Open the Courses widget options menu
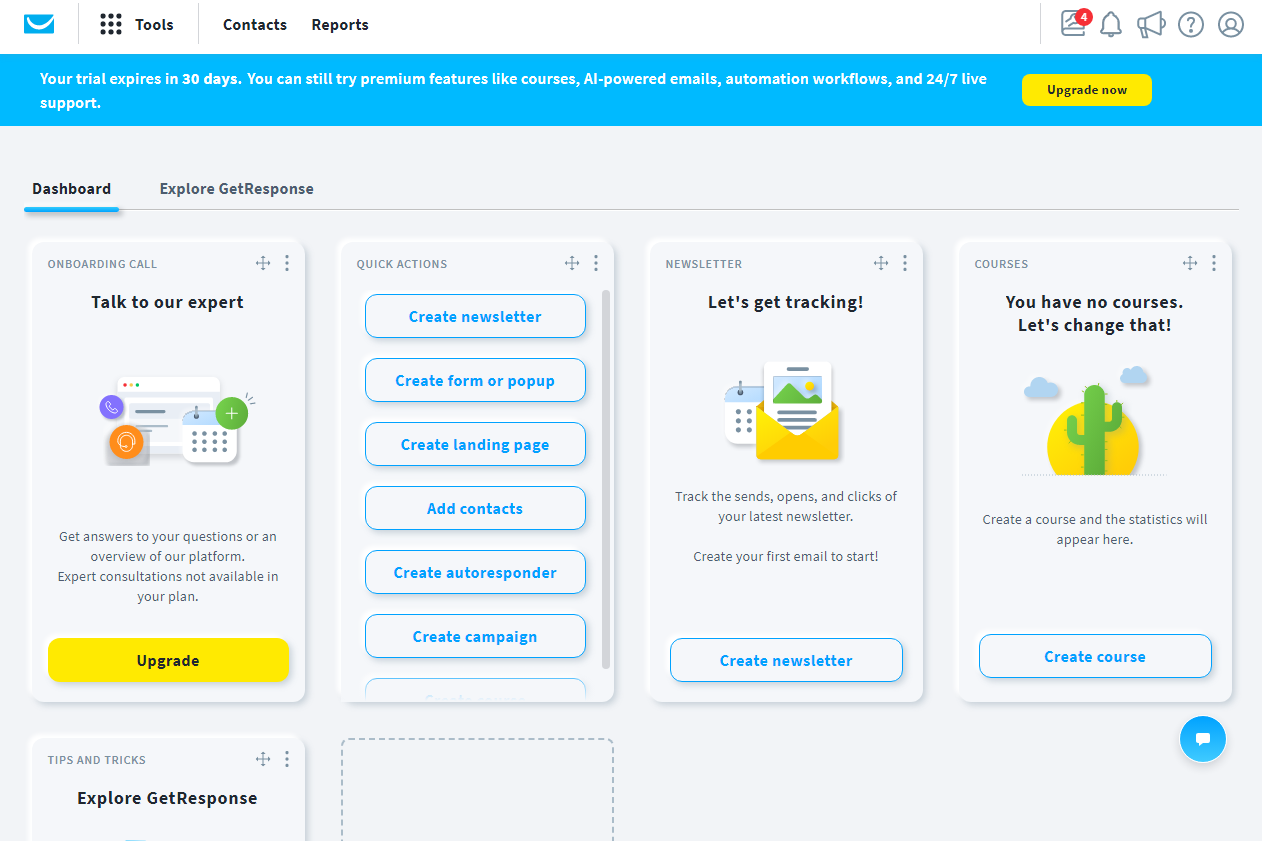The image size is (1262, 841). pyautogui.click(x=1214, y=263)
